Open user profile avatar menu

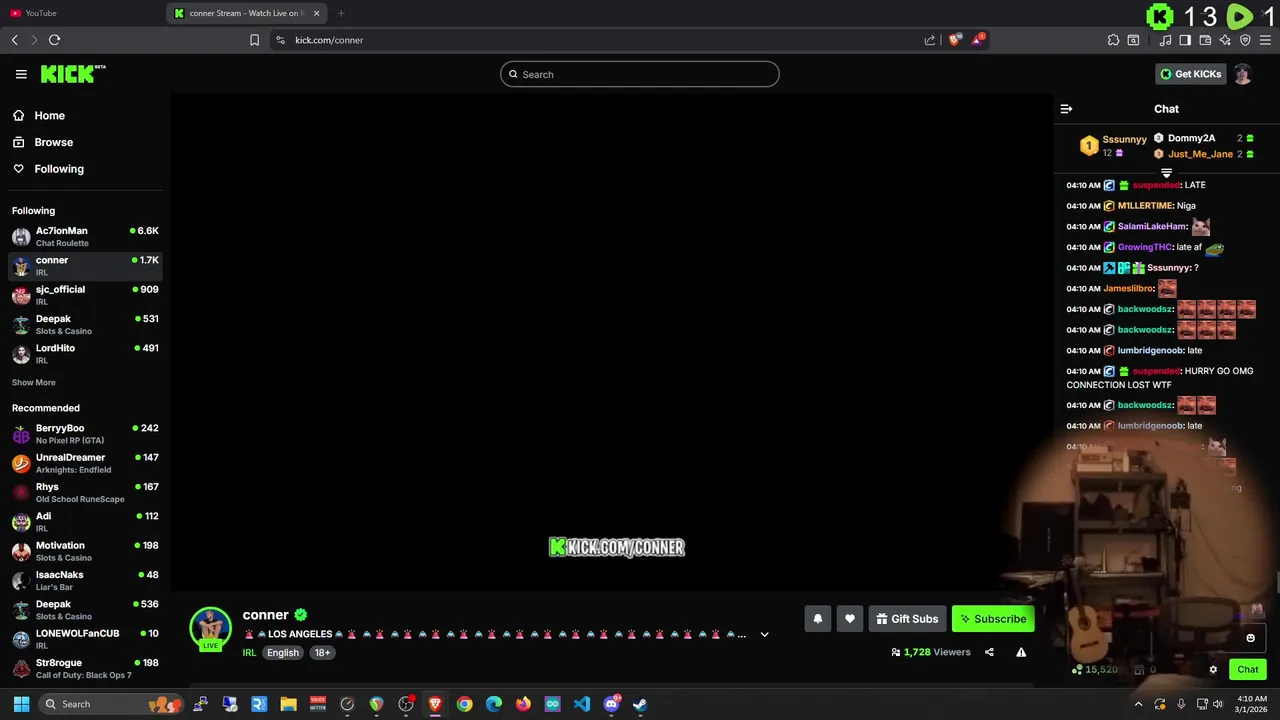coord(1242,74)
